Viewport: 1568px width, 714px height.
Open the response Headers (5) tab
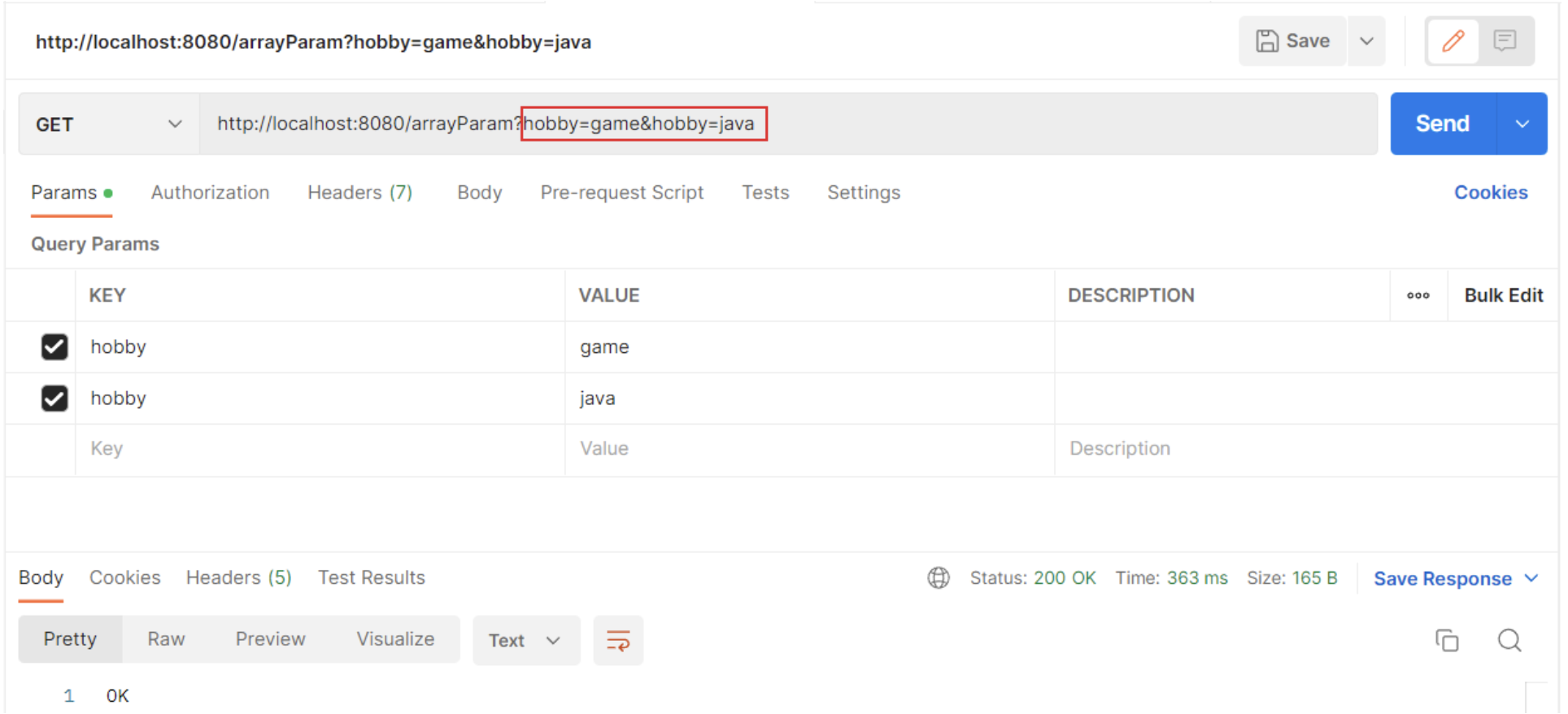pyautogui.click(x=238, y=577)
